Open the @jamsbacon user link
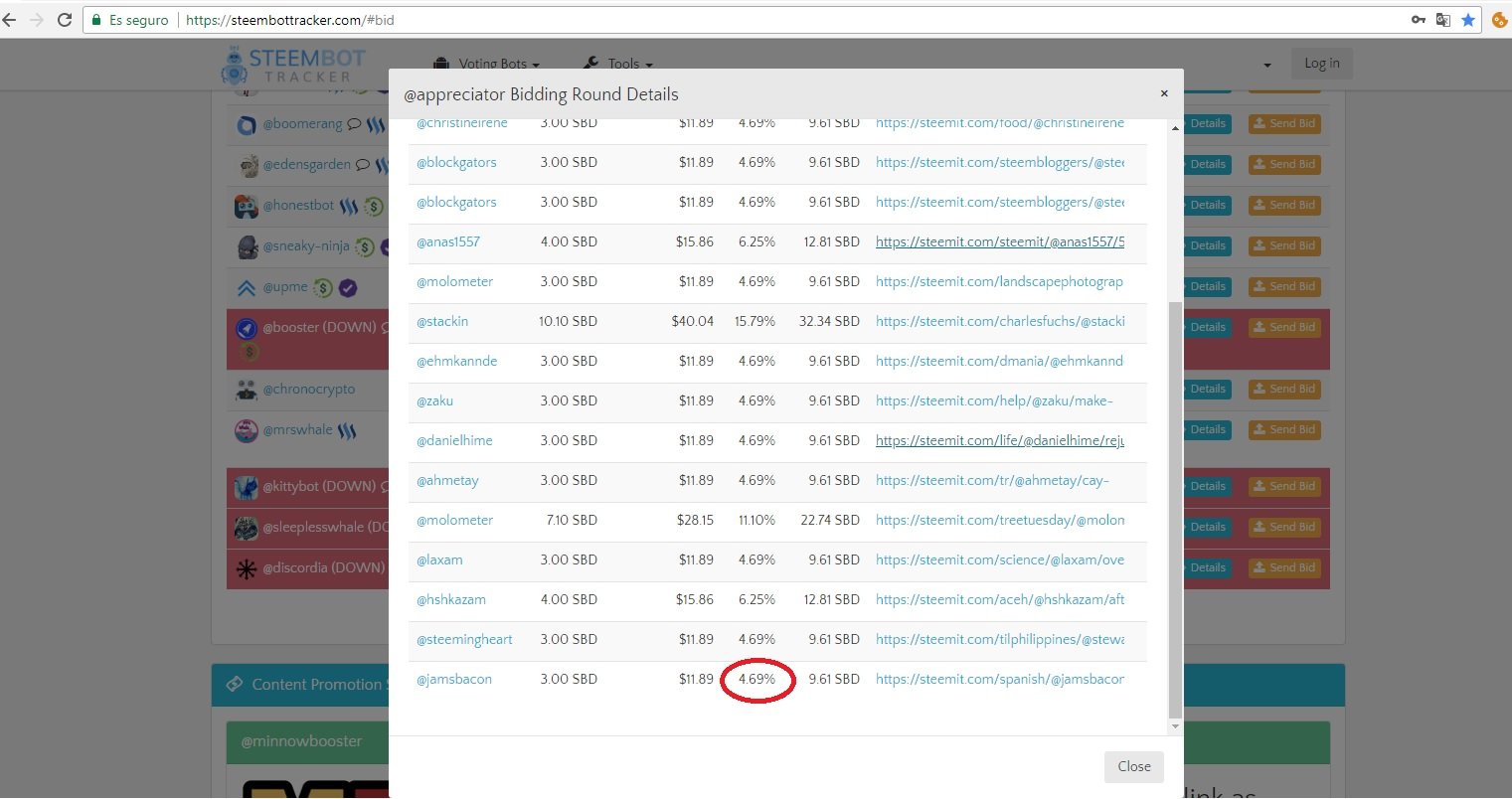This screenshot has width=1512, height=799. coord(454,679)
